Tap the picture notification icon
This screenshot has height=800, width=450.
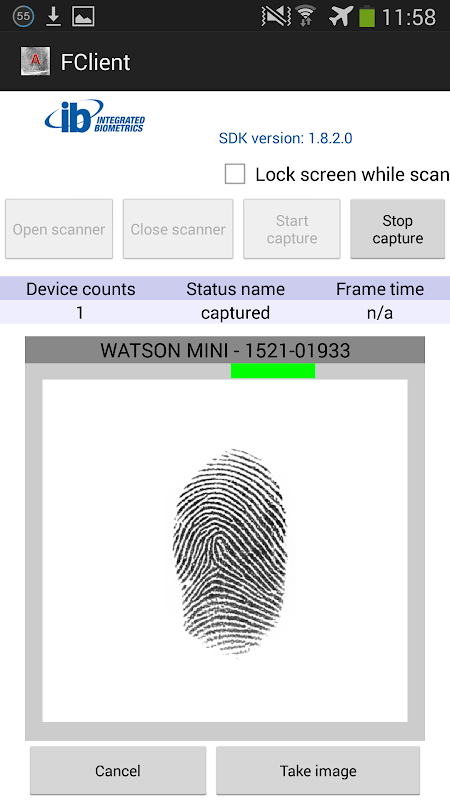tap(83, 16)
